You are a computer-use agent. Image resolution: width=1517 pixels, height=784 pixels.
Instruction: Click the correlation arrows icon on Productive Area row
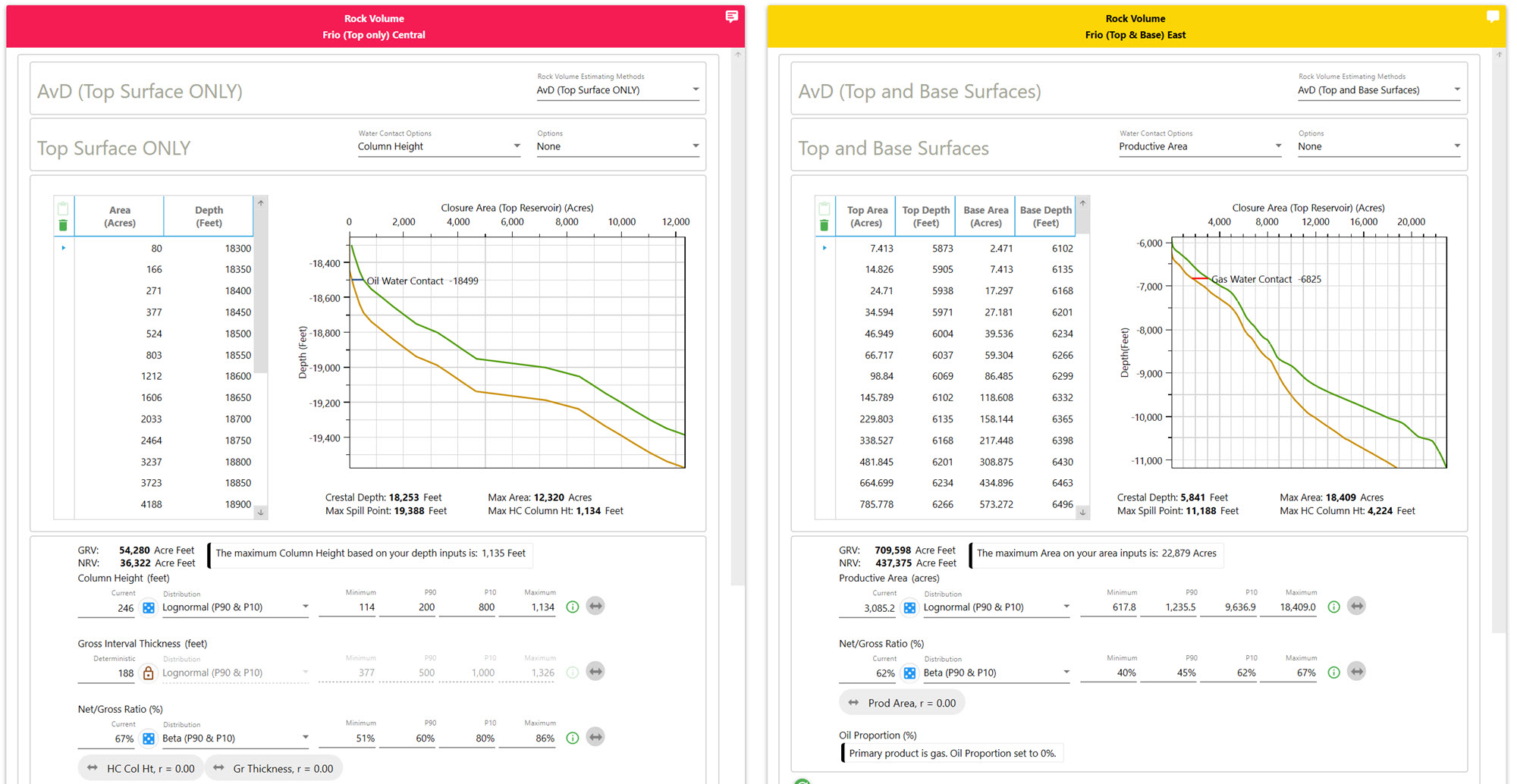tap(1356, 607)
